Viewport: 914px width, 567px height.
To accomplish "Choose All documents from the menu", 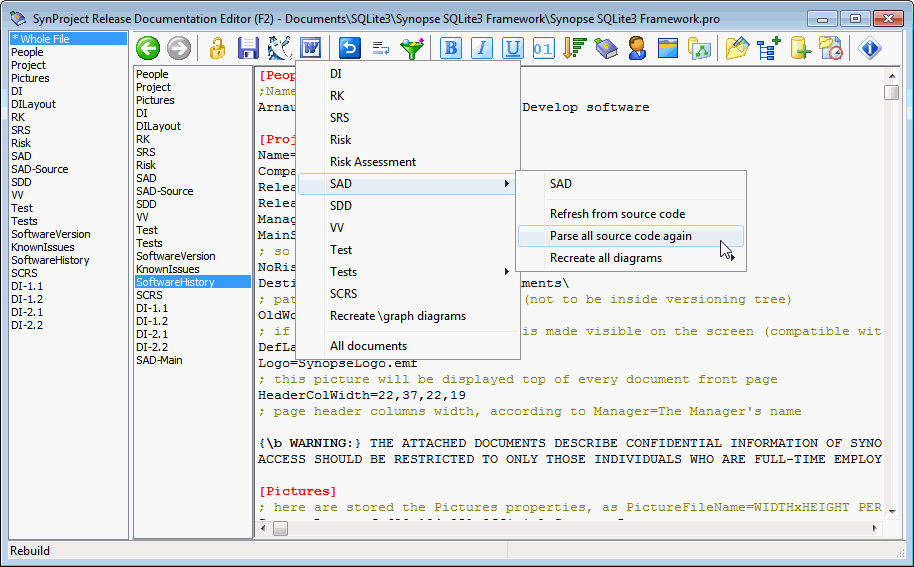I will point(368,346).
